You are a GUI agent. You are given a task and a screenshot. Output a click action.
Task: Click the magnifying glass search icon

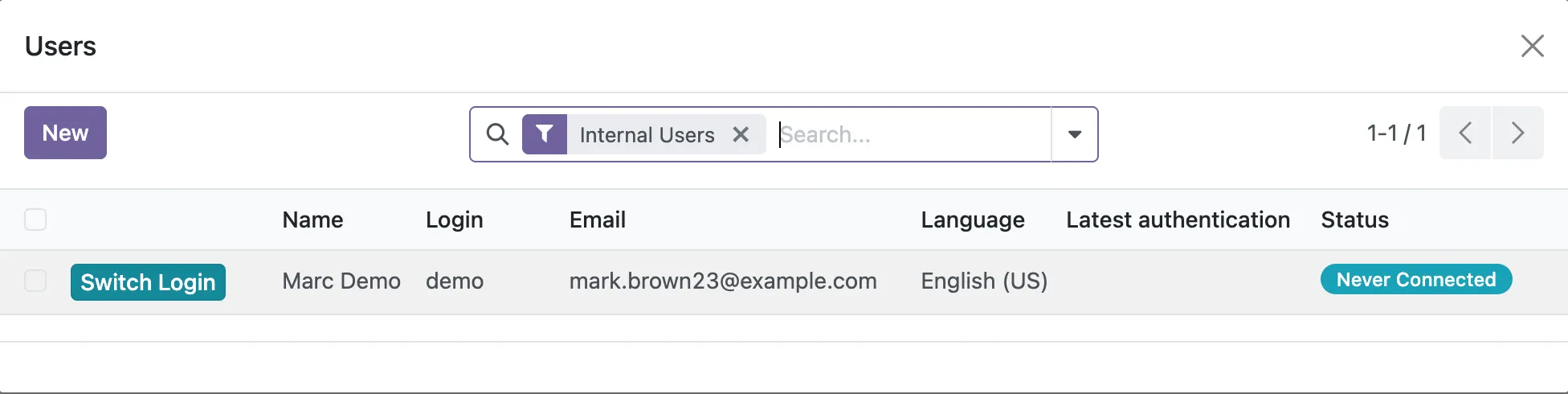click(497, 134)
